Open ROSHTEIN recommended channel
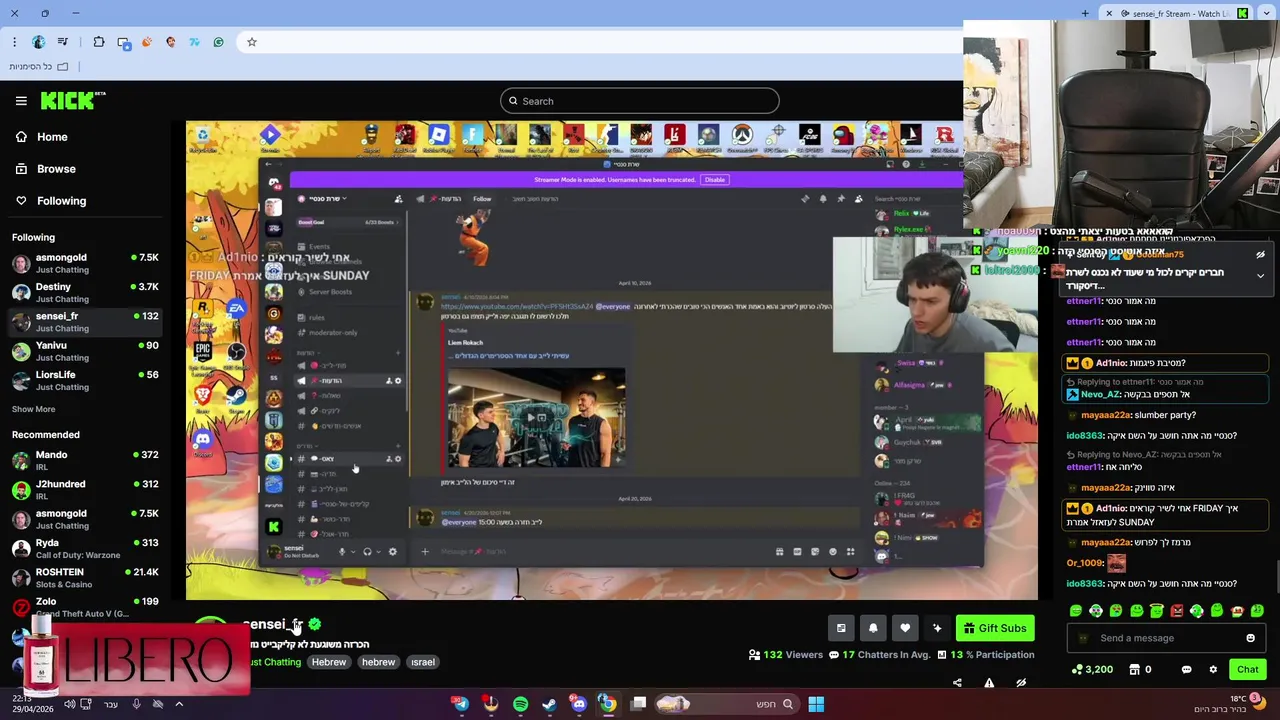 point(85,578)
